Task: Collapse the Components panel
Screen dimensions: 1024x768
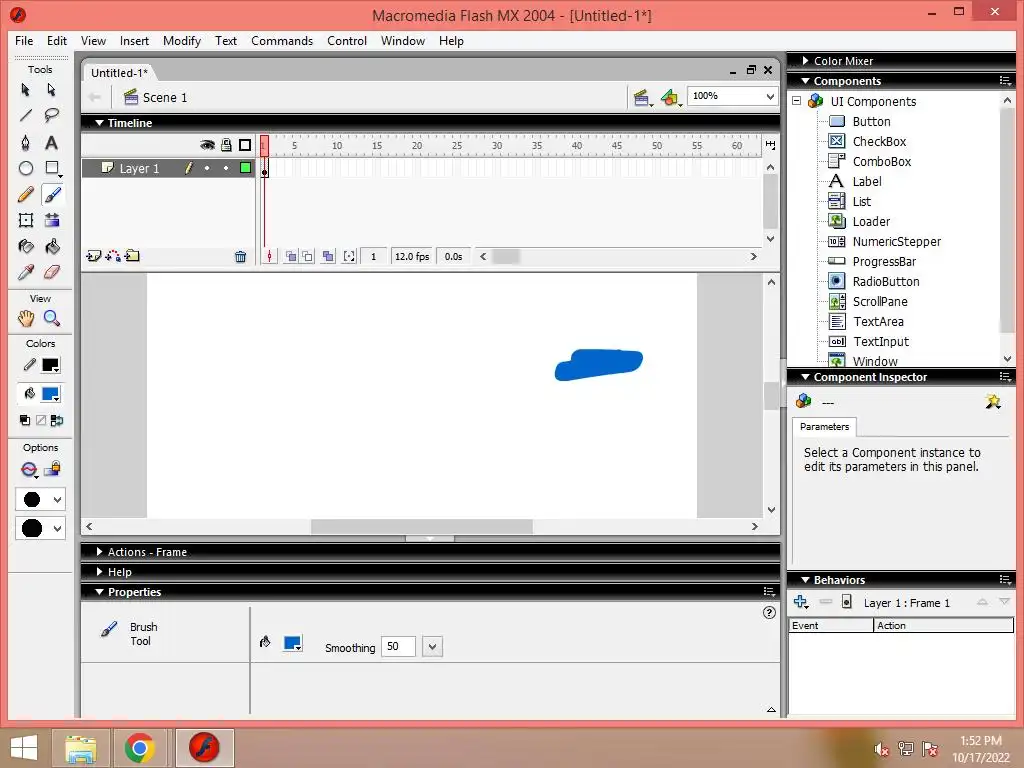Action: click(806, 81)
